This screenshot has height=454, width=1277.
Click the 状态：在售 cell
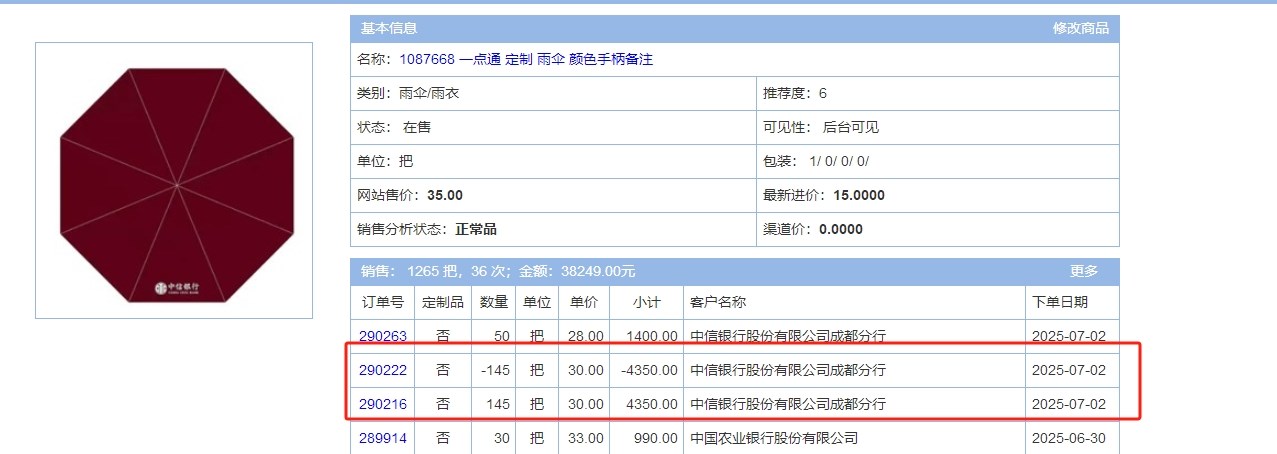click(553, 127)
